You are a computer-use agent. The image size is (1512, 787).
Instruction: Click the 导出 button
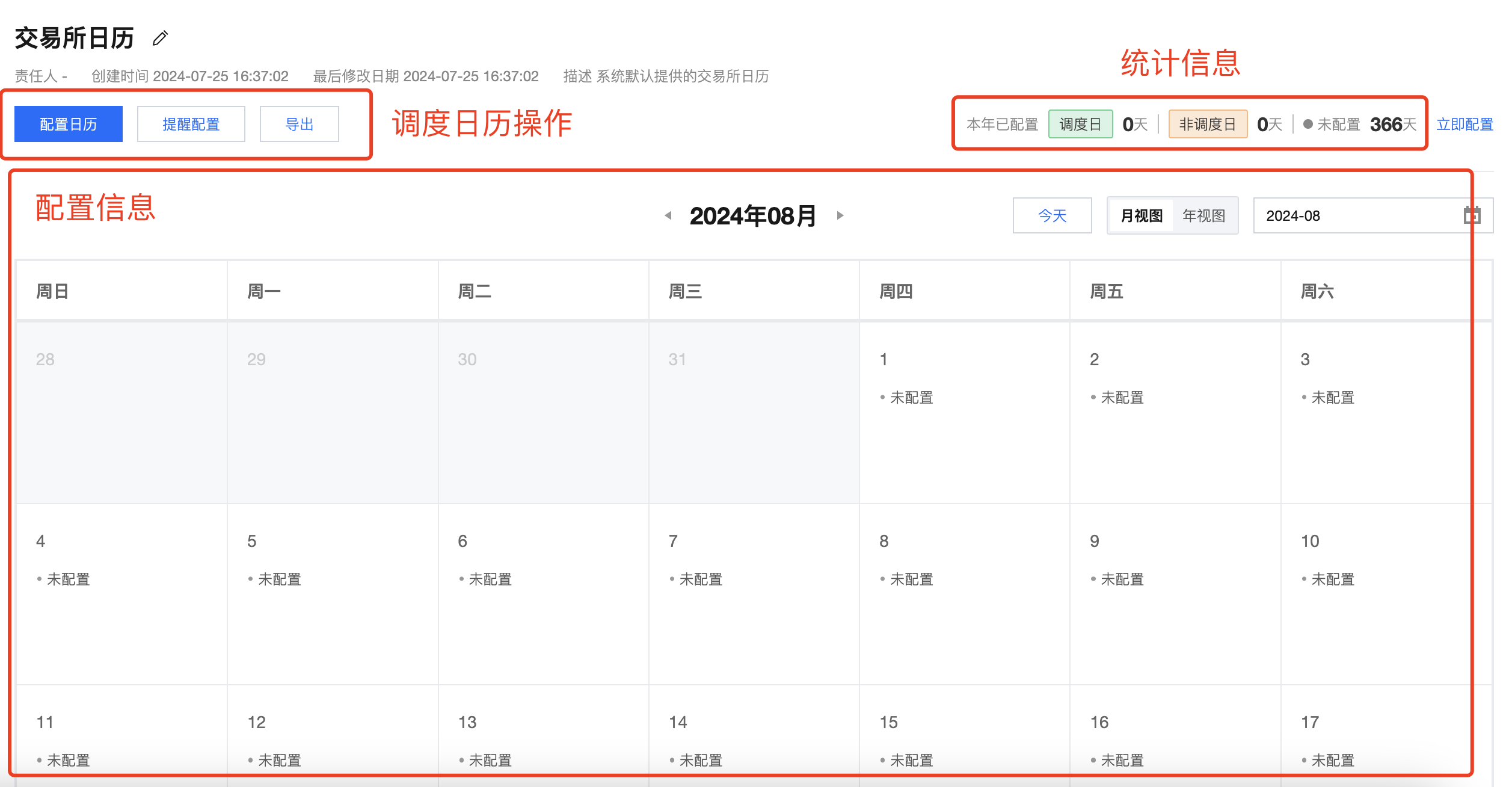[299, 125]
